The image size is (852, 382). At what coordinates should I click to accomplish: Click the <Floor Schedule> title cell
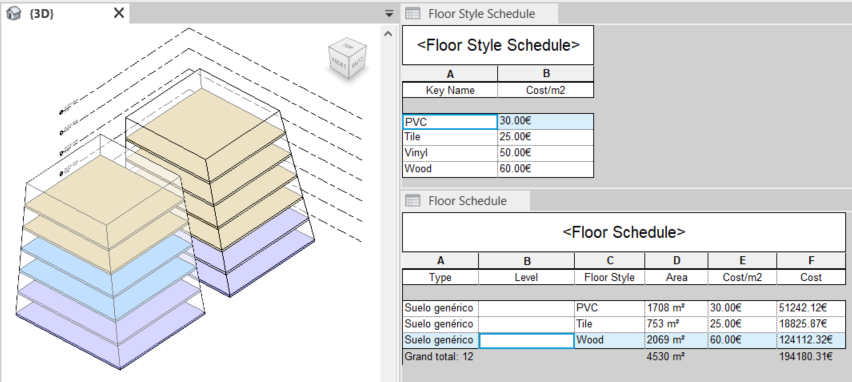[x=624, y=232]
